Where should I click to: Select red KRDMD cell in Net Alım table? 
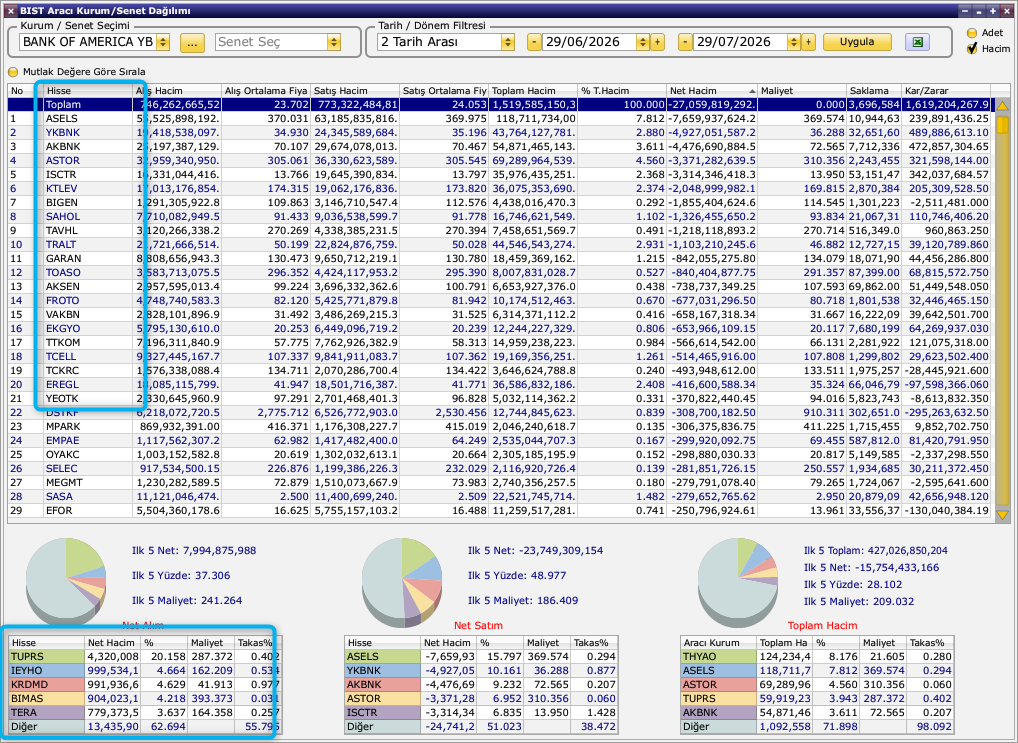(x=46, y=685)
